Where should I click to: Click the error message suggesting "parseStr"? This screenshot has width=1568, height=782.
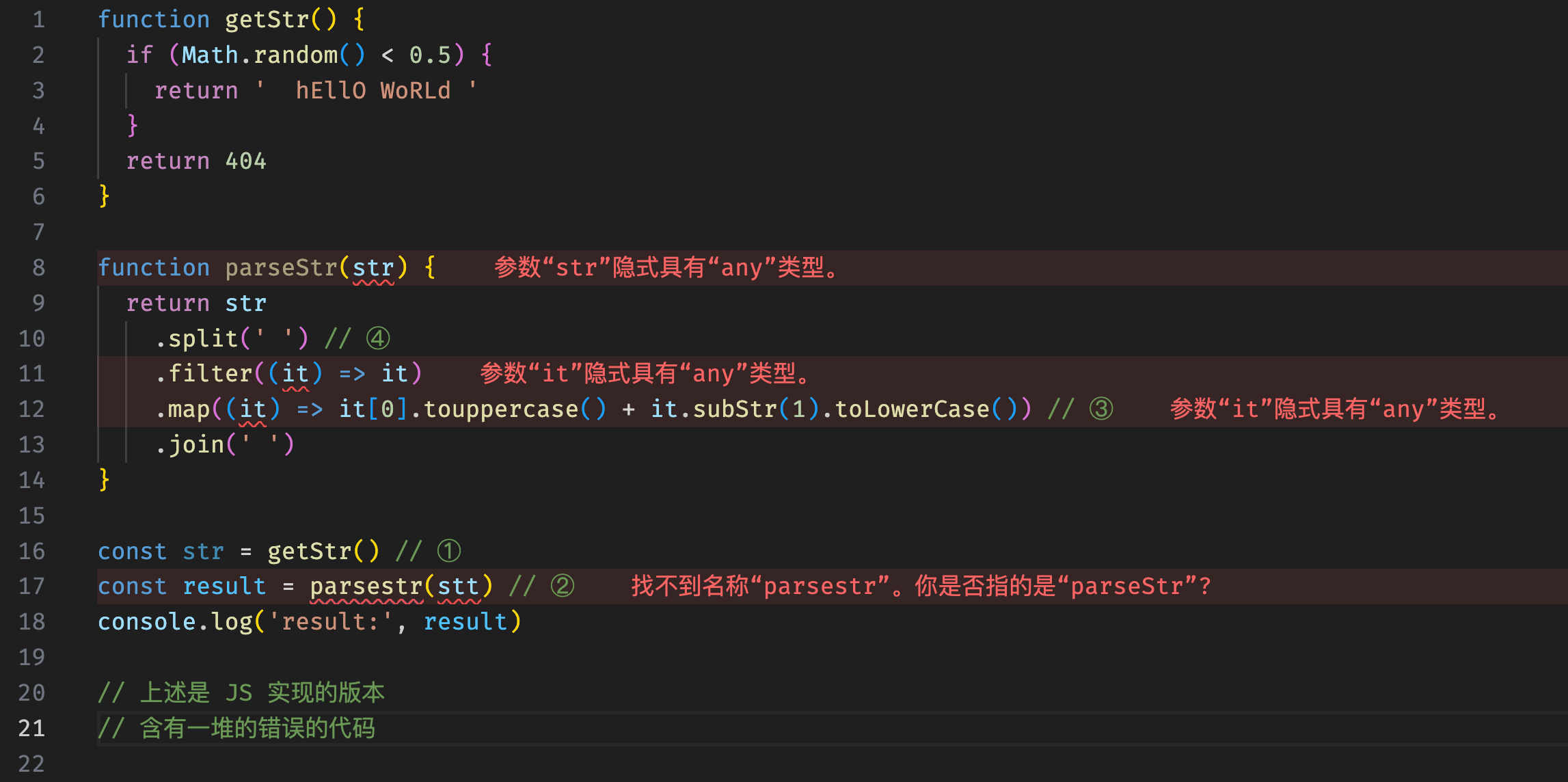[x=916, y=585]
